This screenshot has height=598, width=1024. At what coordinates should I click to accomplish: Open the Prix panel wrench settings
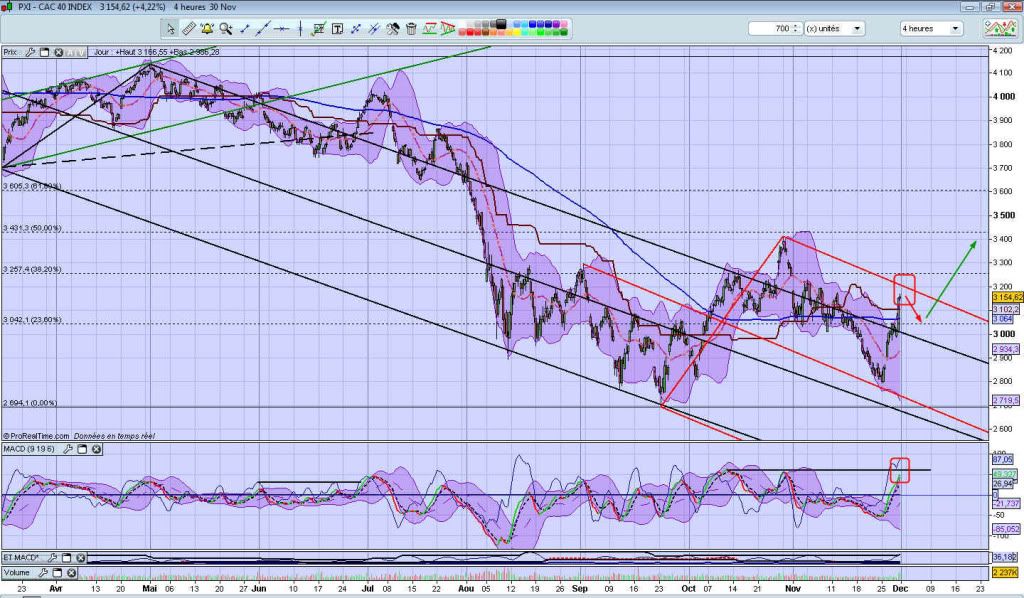pos(30,52)
